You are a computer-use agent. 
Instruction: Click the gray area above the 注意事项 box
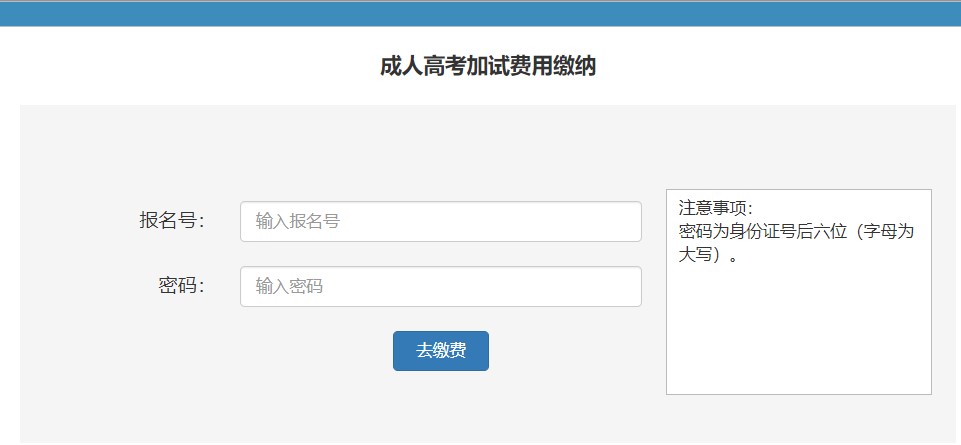click(798, 150)
